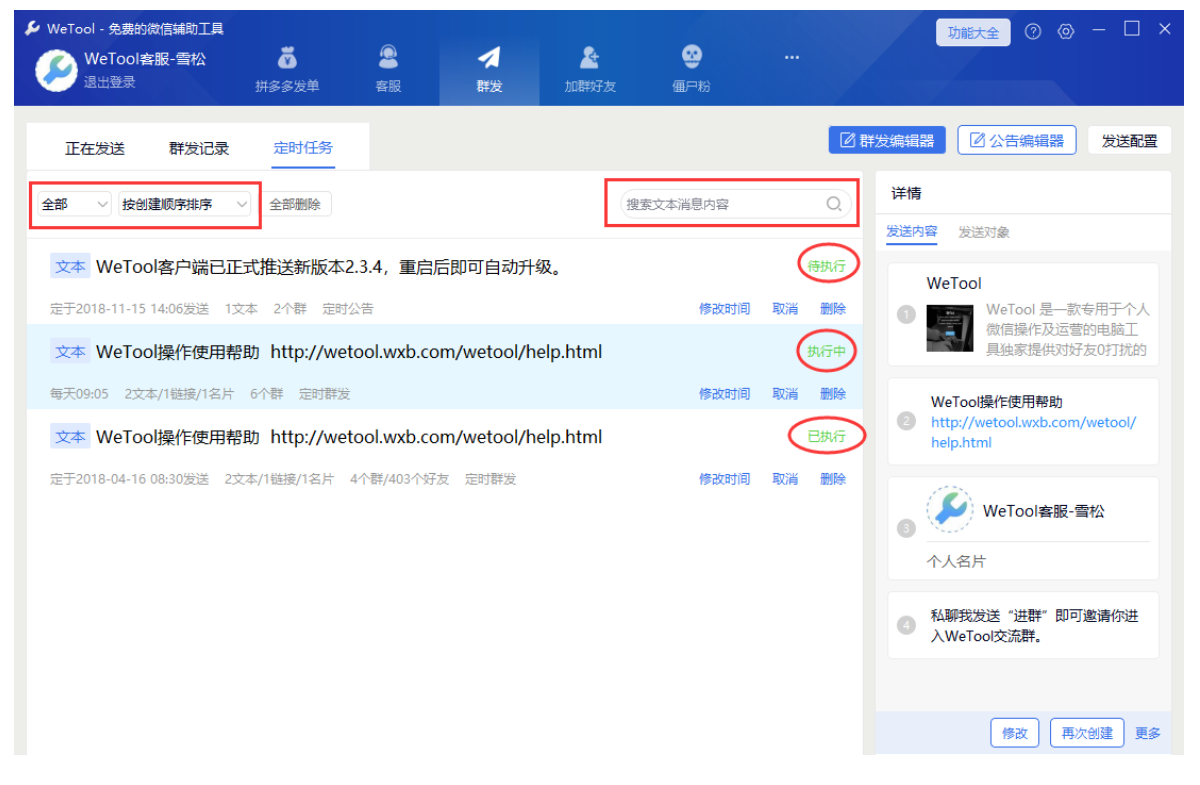Click the 再次创建 button
This screenshot has height=785, width=1200.
(x=1087, y=733)
